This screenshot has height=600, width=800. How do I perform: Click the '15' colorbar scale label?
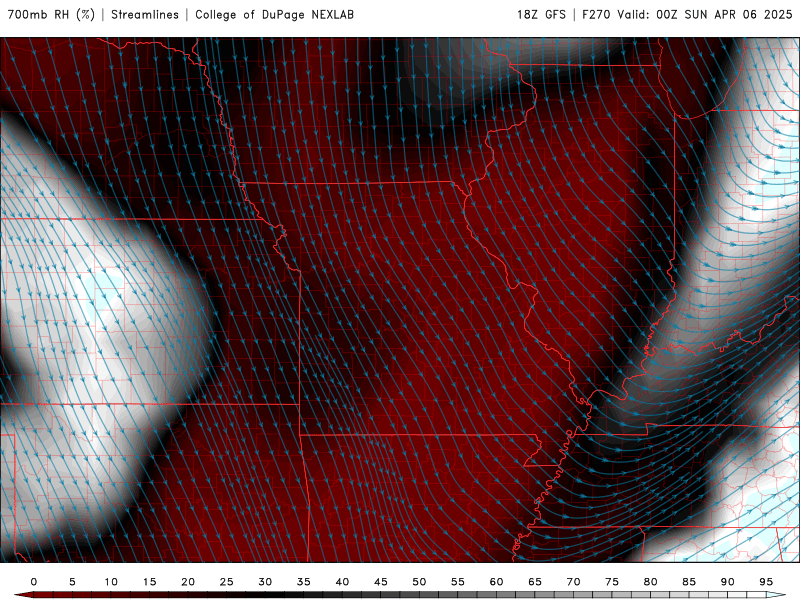point(149,582)
